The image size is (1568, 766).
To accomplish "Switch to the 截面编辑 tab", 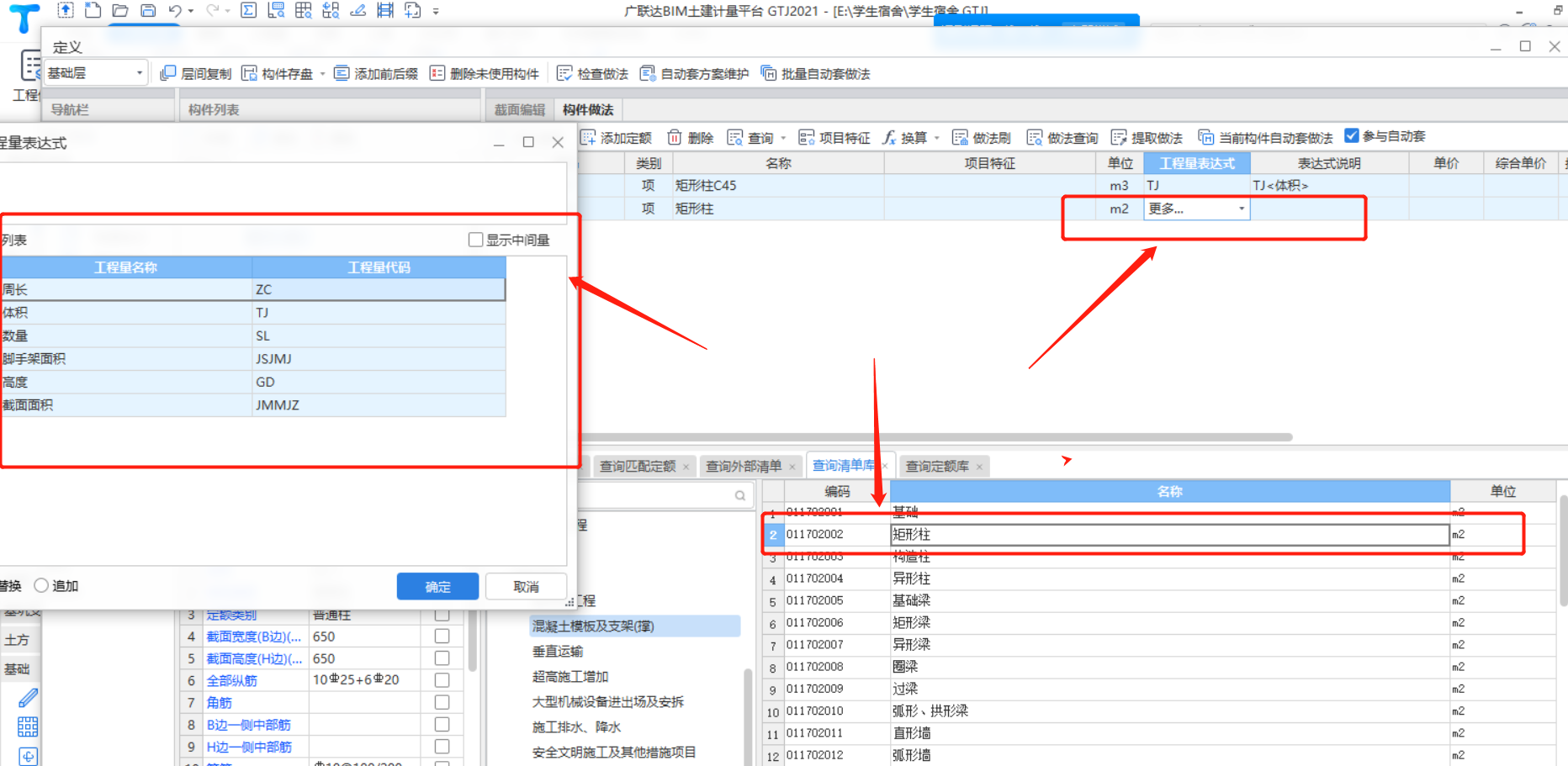I will [x=519, y=109].
